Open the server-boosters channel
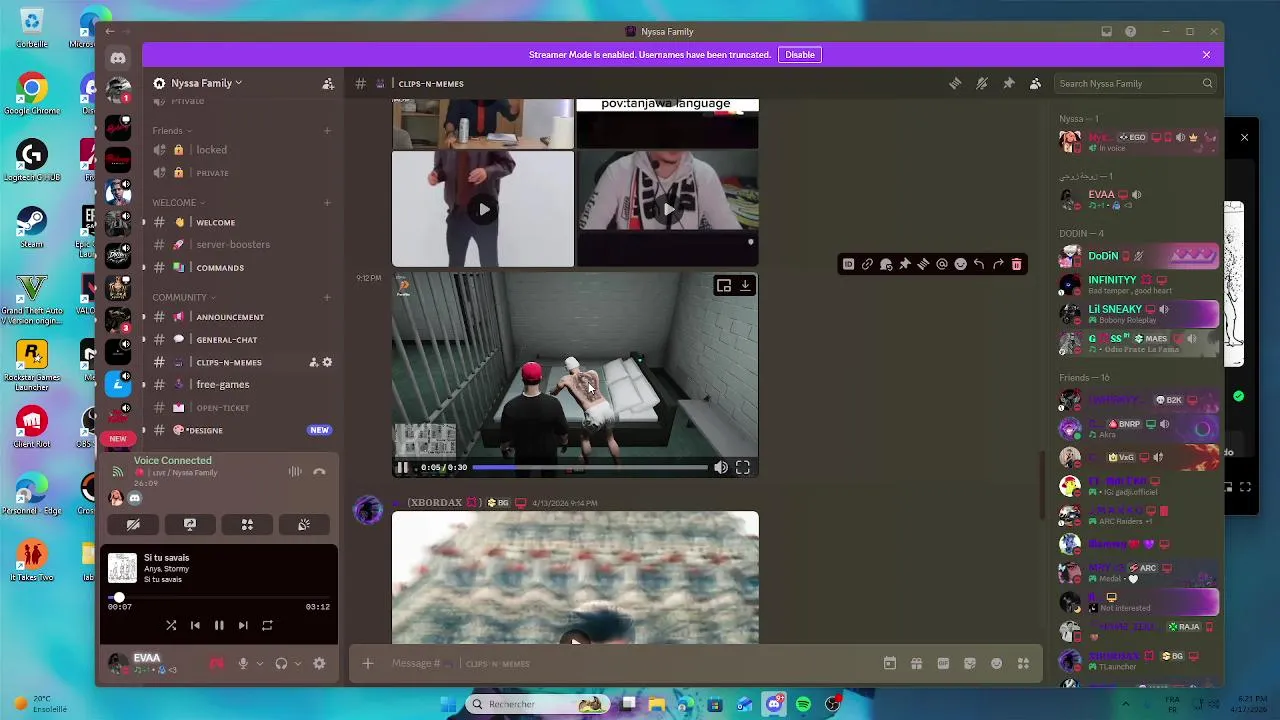 [x=242, y=244]
